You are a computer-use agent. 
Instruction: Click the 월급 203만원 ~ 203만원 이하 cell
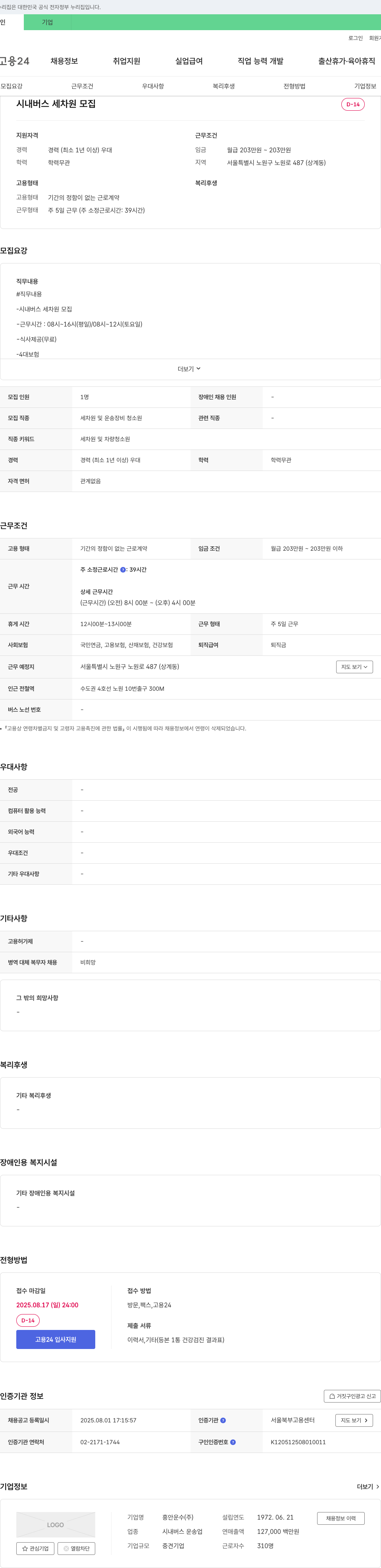tap(307, 548)
